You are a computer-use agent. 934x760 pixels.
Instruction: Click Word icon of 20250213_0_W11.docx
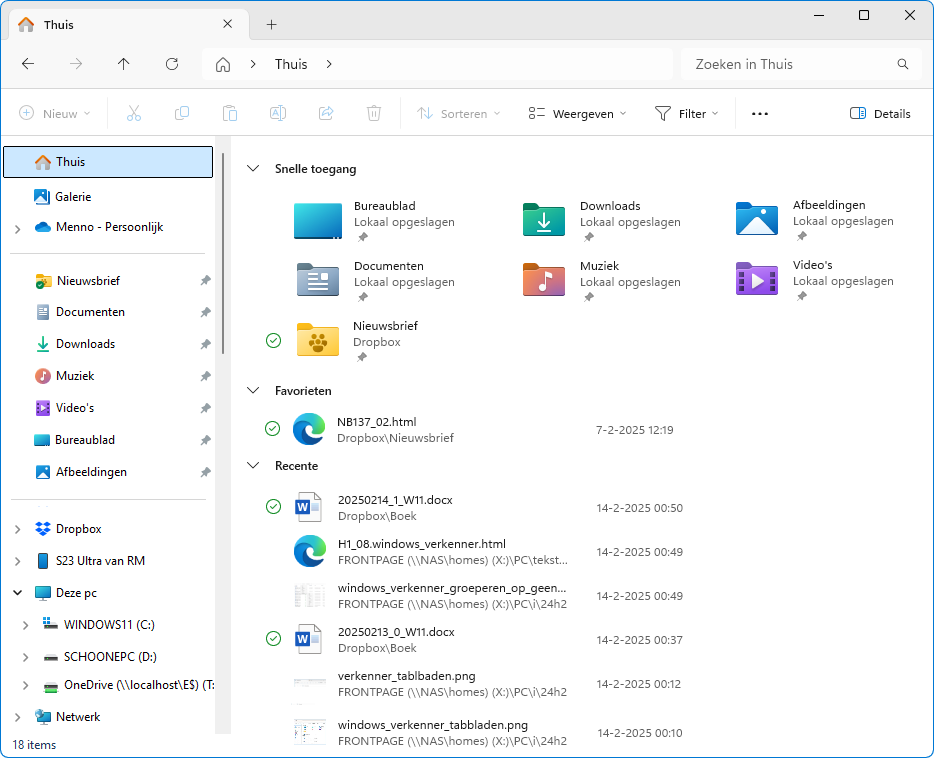click(309, 639)
